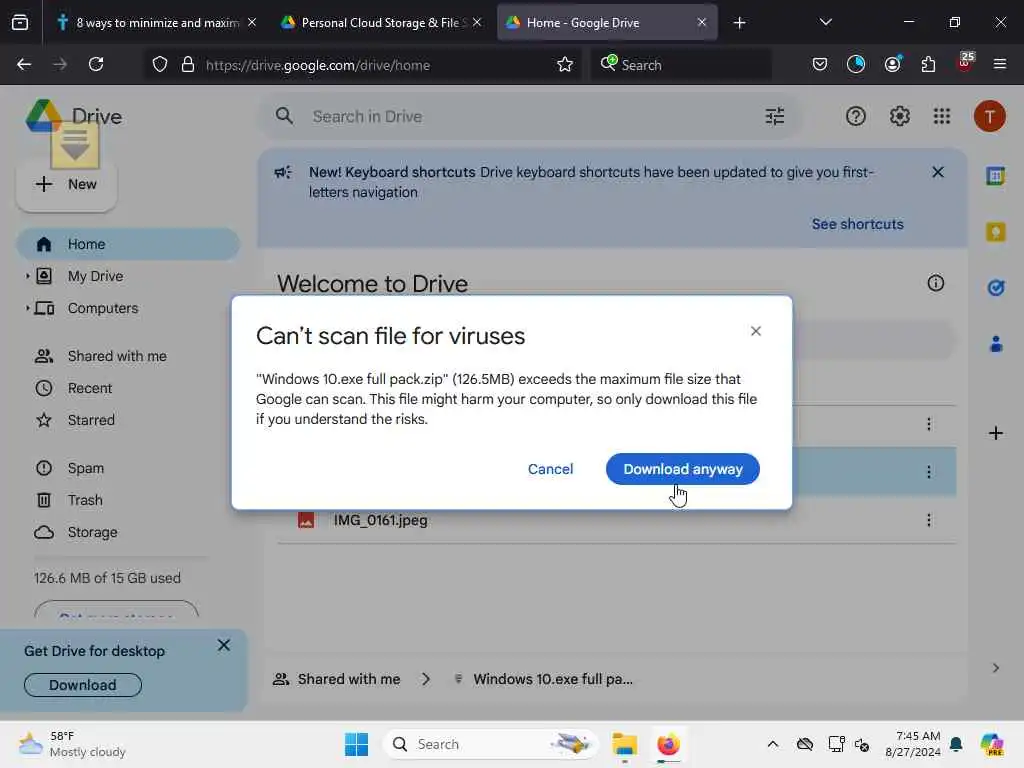
Task: Open Firefox account icon
Action: (892, 64)
